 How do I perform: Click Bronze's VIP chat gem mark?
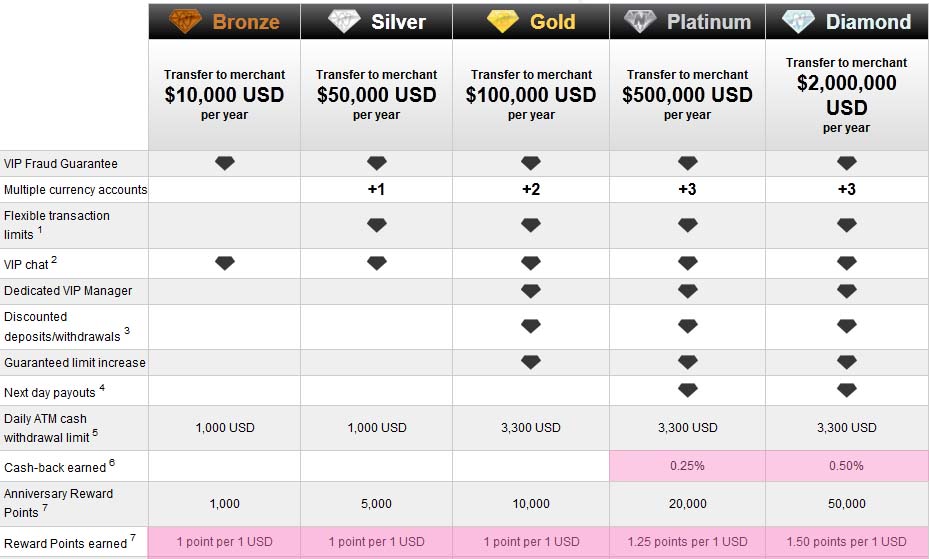[x=225, y=263]
